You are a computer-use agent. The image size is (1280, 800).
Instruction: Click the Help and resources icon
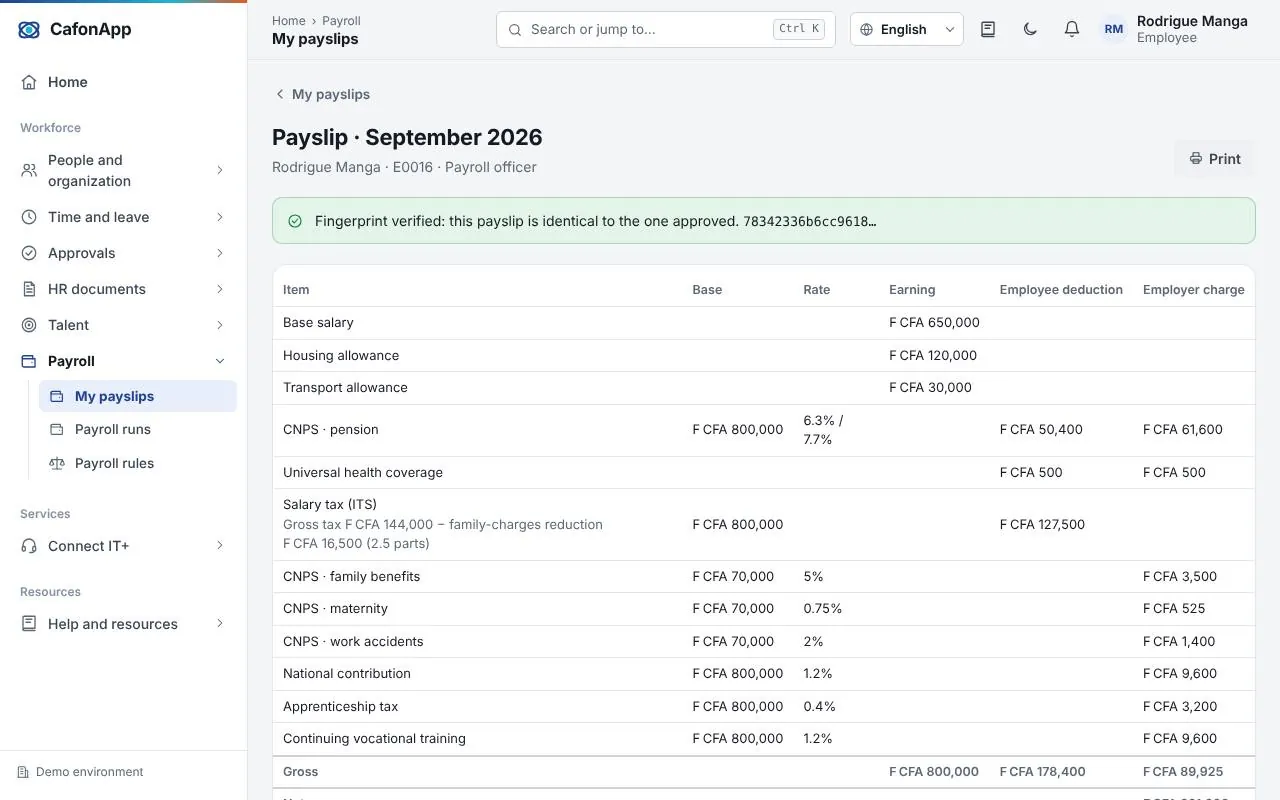(29, 624)
